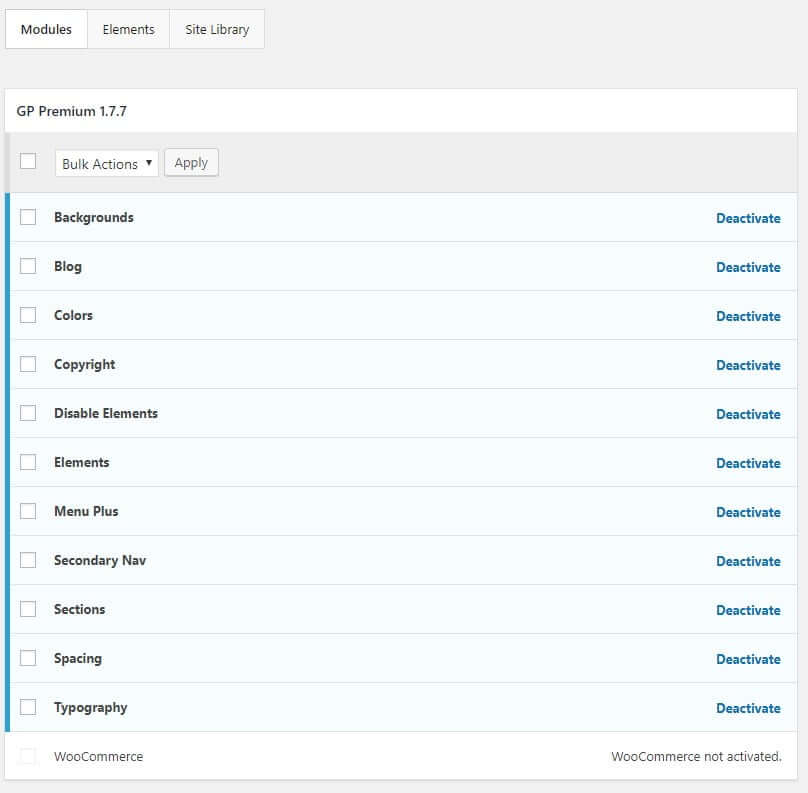Deactivate the Spacing module
Screen dimensions: 808x793
coord(748,659)
